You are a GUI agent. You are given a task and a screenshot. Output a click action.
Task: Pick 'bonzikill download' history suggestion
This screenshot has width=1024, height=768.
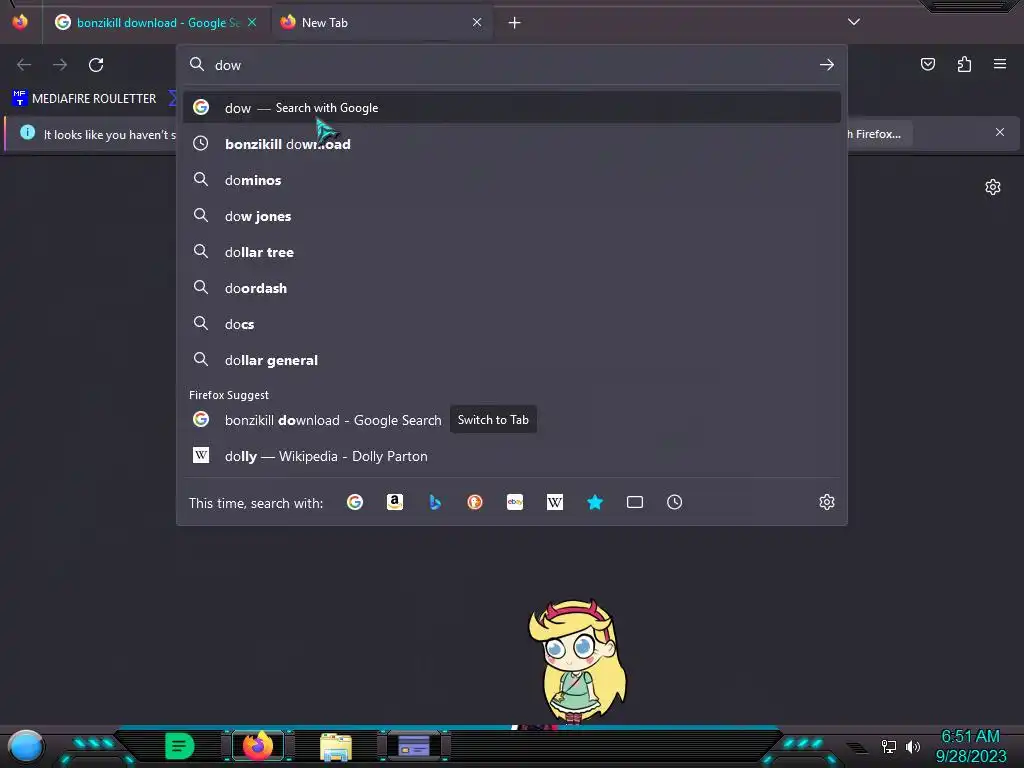pyautogui.click(x=511, y=144)
